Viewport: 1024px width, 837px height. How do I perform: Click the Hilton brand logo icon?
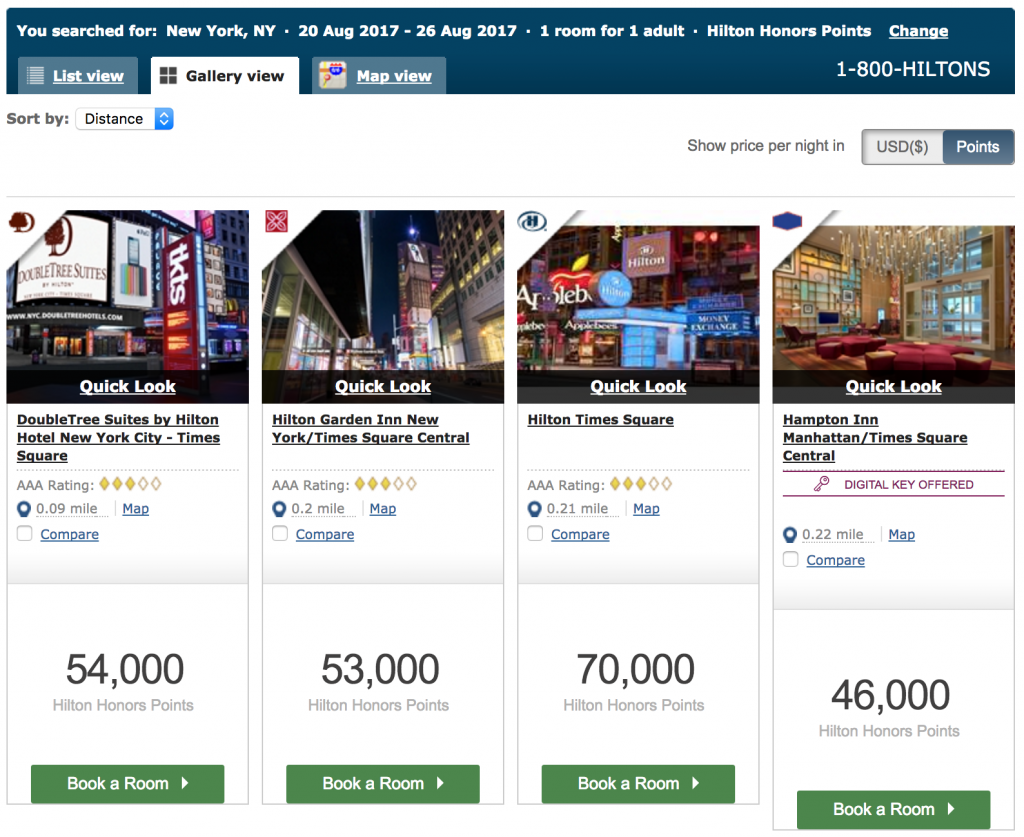532,222
